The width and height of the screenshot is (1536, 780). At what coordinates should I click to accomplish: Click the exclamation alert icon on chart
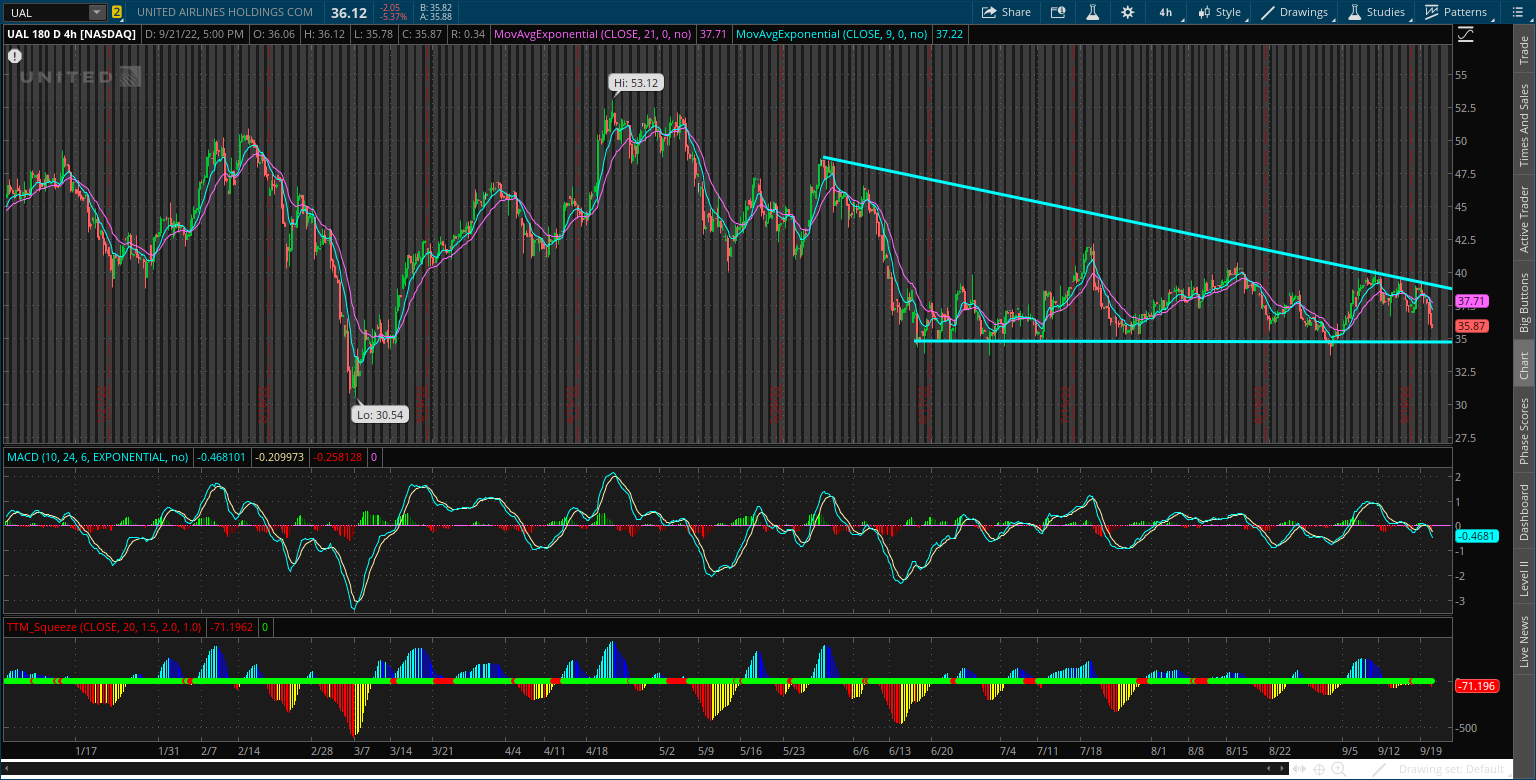[15, 56]
